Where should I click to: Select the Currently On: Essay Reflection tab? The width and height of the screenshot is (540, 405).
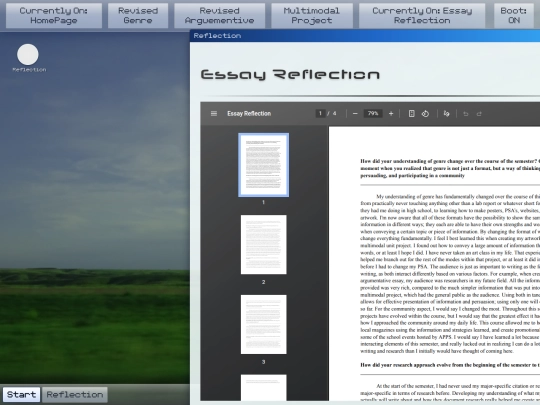point(422,15)
